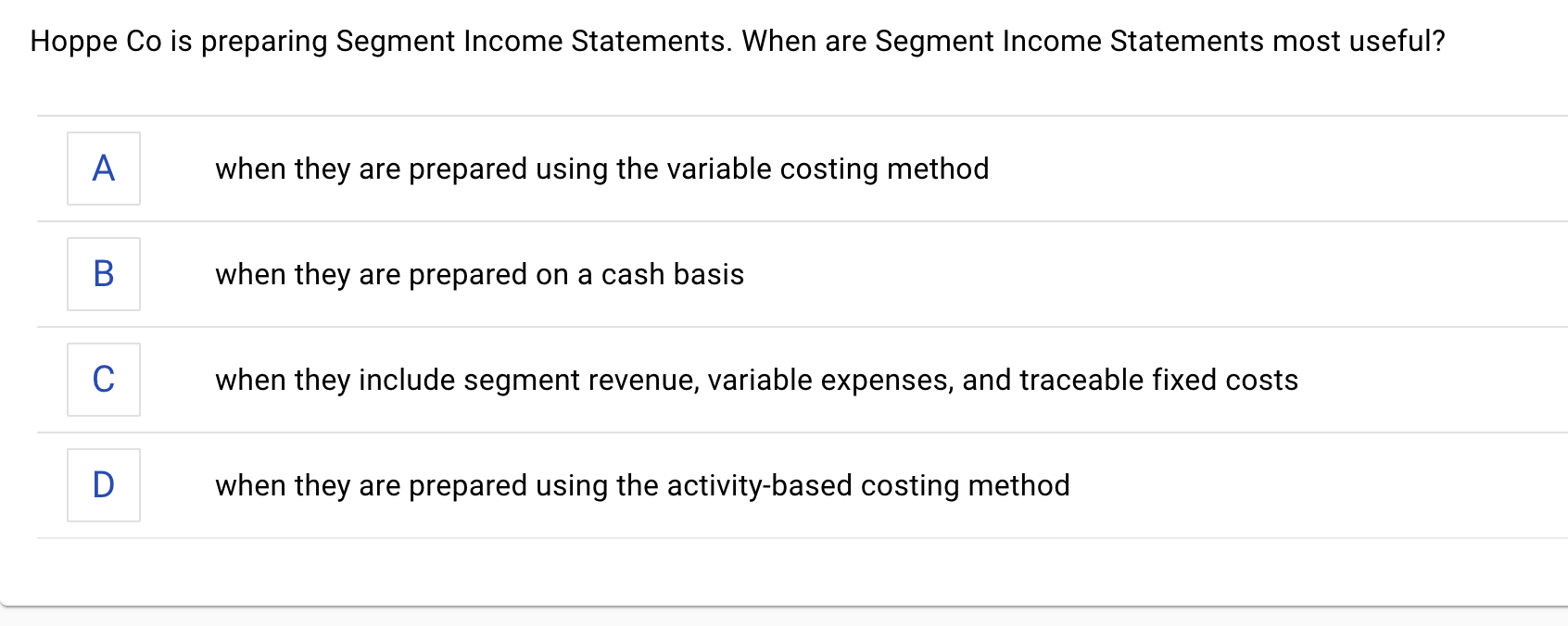1568x626 pixels.
Task: Click the letter D box
Action: point(103,485)
